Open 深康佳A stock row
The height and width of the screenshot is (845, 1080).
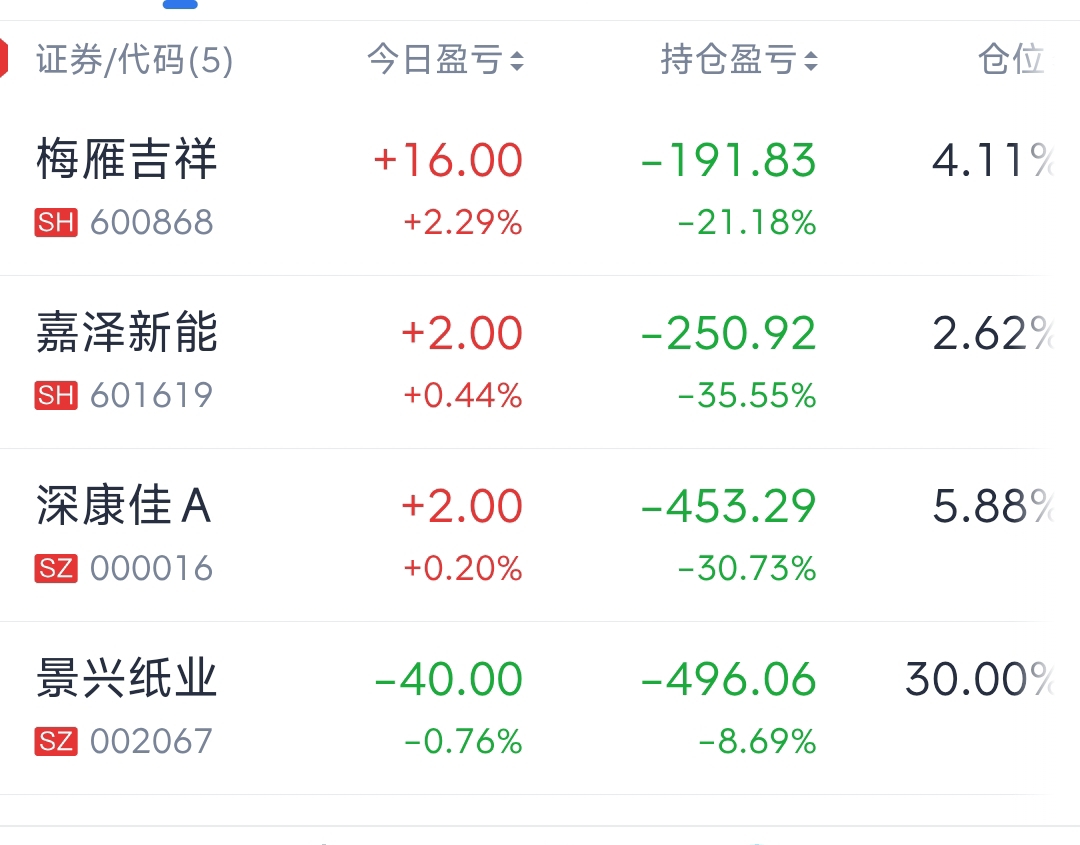pyautogui.click(x=123, y=506)
